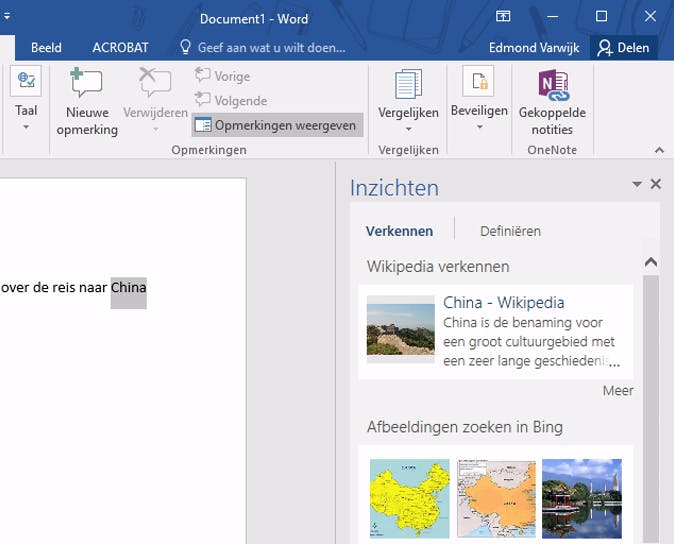Collapse the ribbon with the chevron
The height and width of the screenshot is (544, 674).
coord(659,150)
